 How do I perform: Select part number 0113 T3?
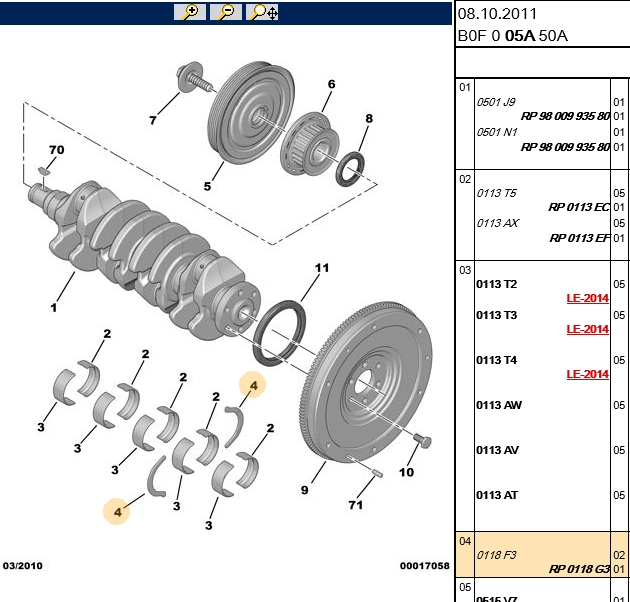tap(497, 315)
